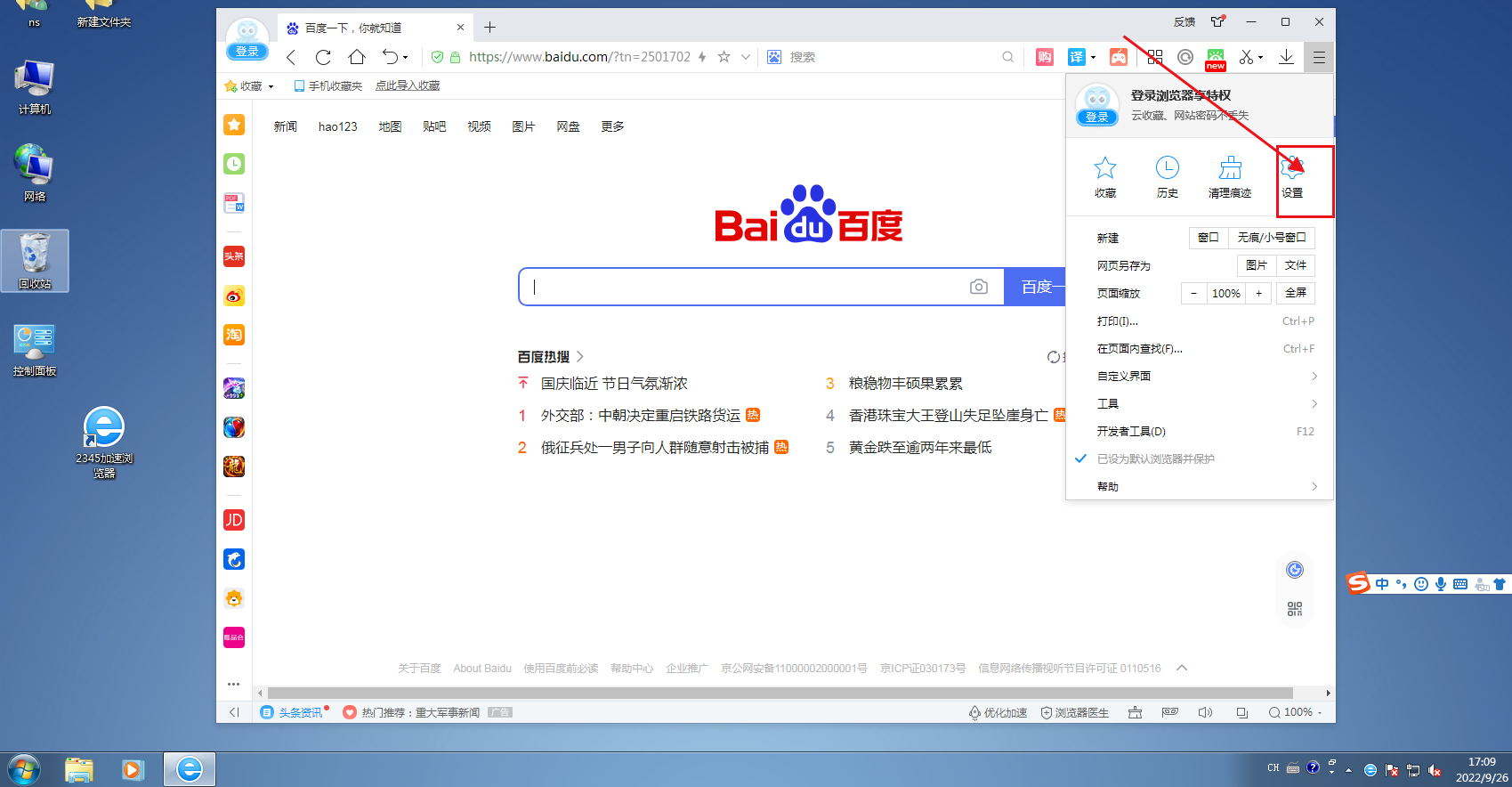Click the toolbar 搜索 search field

(890, 57)
